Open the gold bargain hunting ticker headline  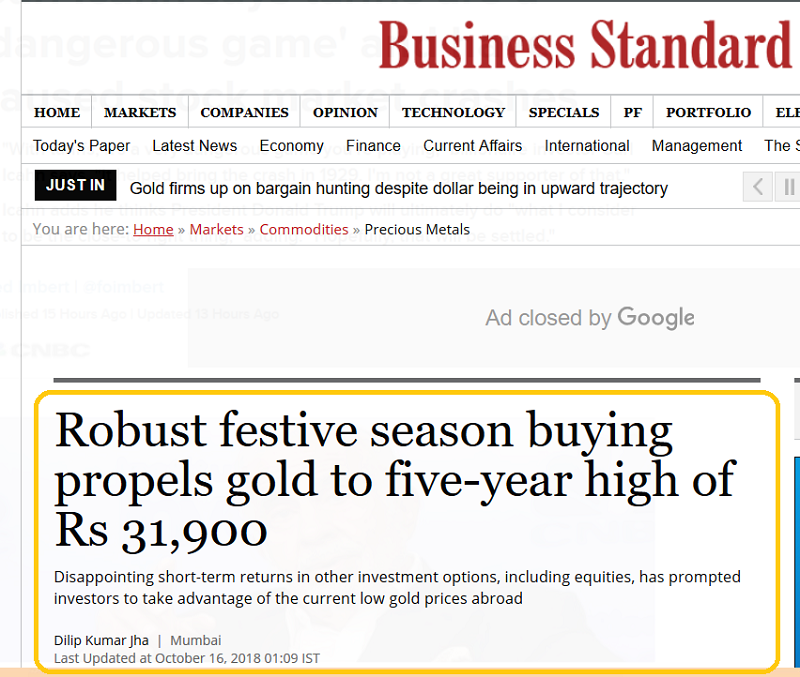point(398,188)
